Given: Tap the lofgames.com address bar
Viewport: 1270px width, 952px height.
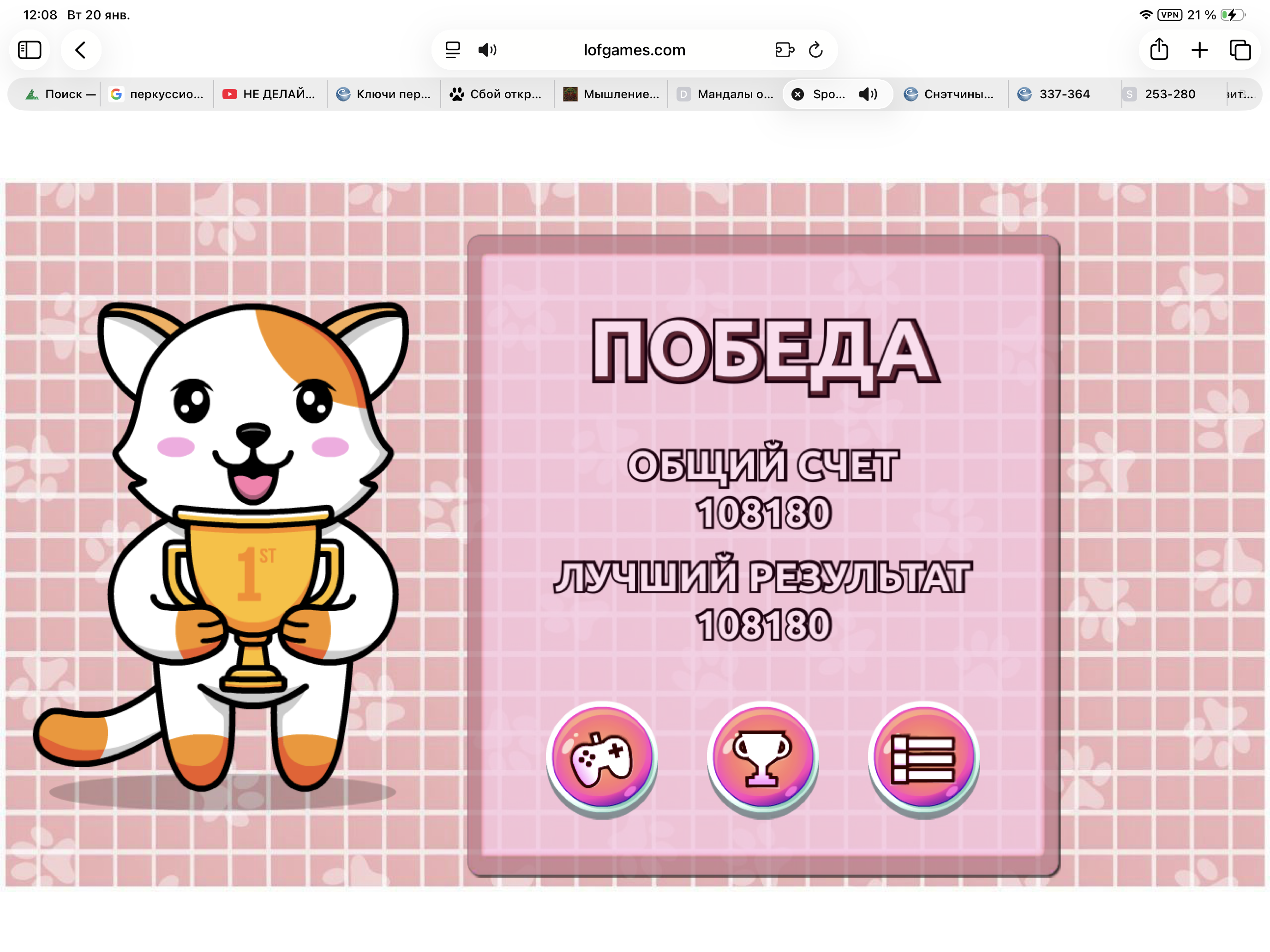Looking at the screenshot, I should [x=634, y=50].
